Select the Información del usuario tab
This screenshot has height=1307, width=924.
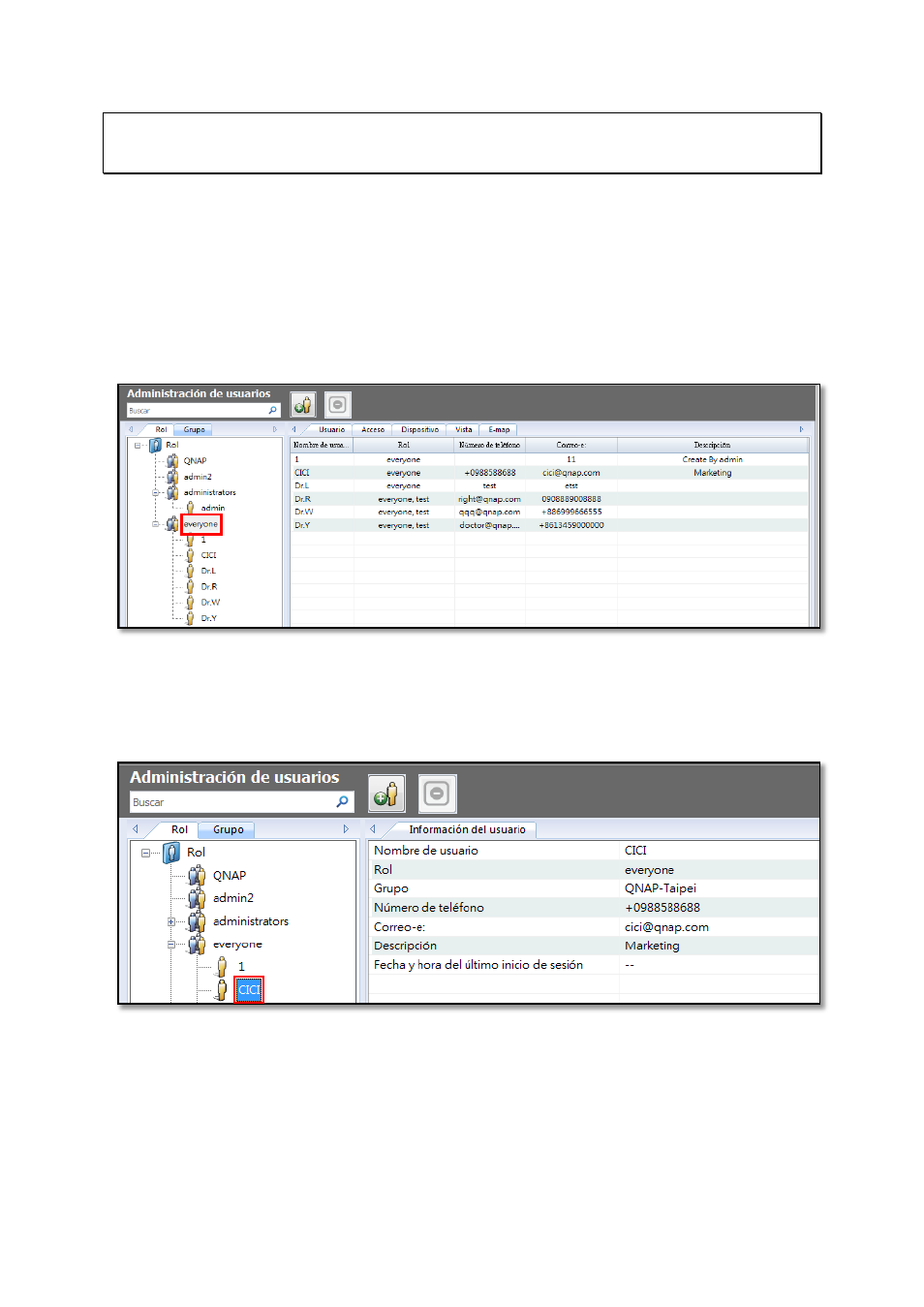467,829
